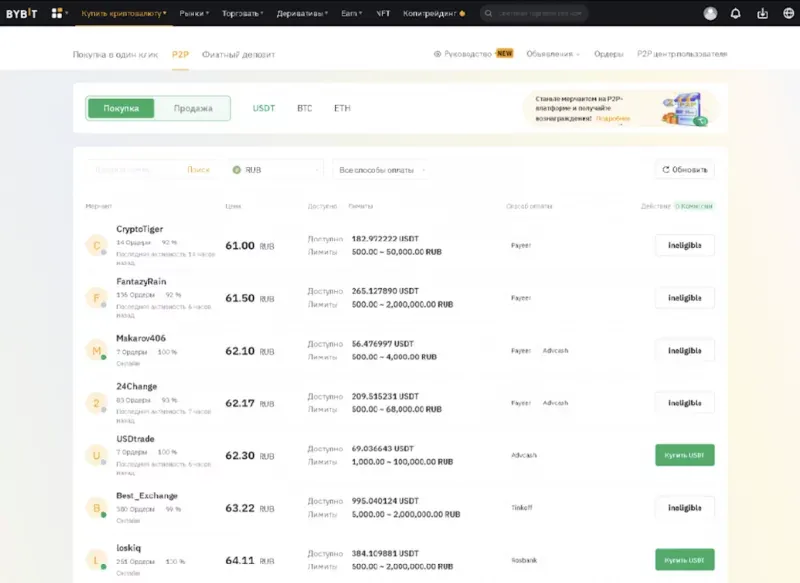Switch to the Покупка toggle
The width and height of the screenshot is (800, 583).
pyautogui.click(x=121, y=108)
